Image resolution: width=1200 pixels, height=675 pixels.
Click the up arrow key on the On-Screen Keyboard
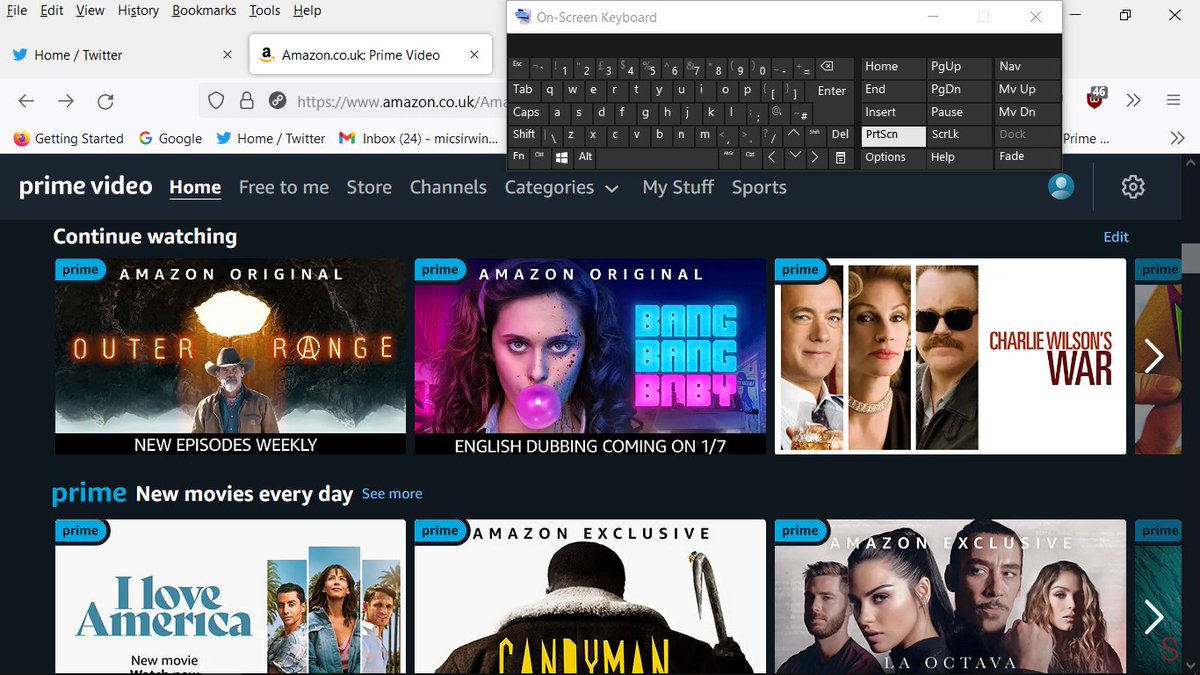794,134
